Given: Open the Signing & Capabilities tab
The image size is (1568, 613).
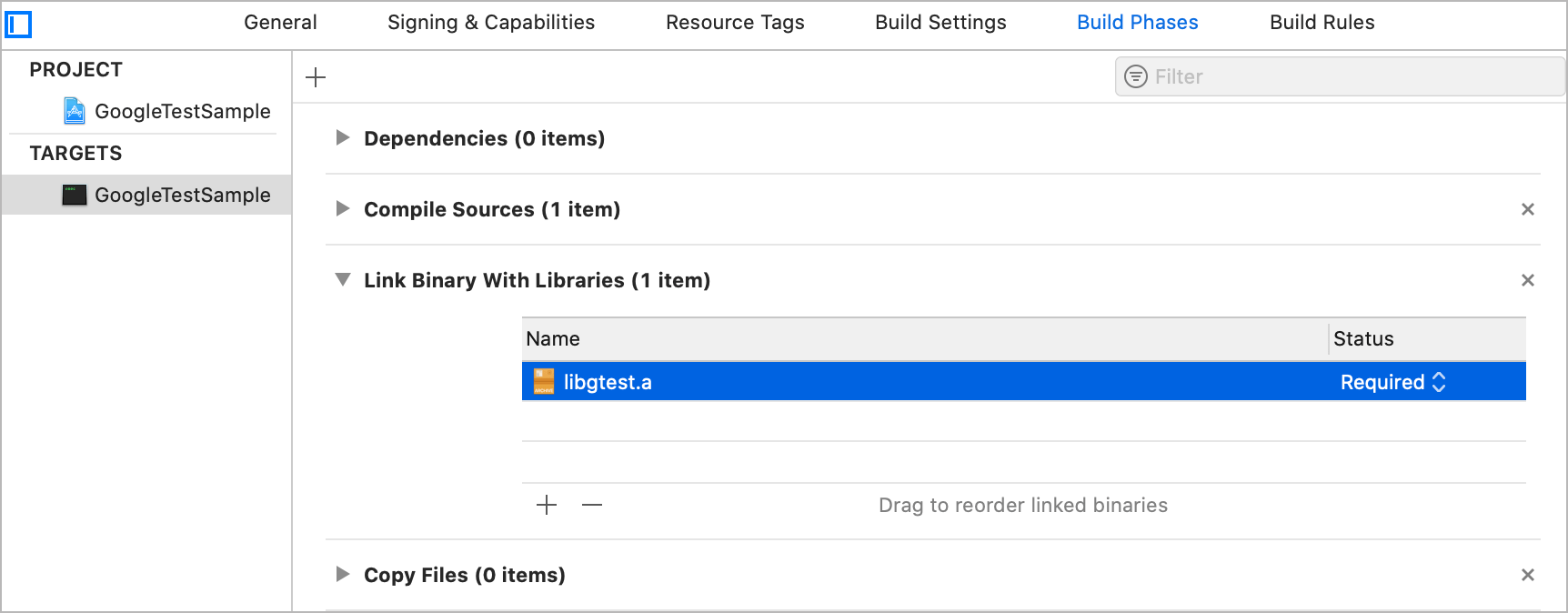Looking at the screenshot, I should (490, 22).
